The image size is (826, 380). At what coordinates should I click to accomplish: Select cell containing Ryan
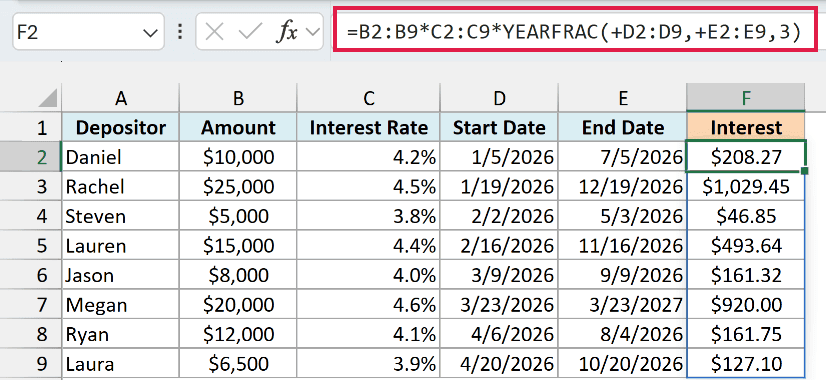click(121, 334)
